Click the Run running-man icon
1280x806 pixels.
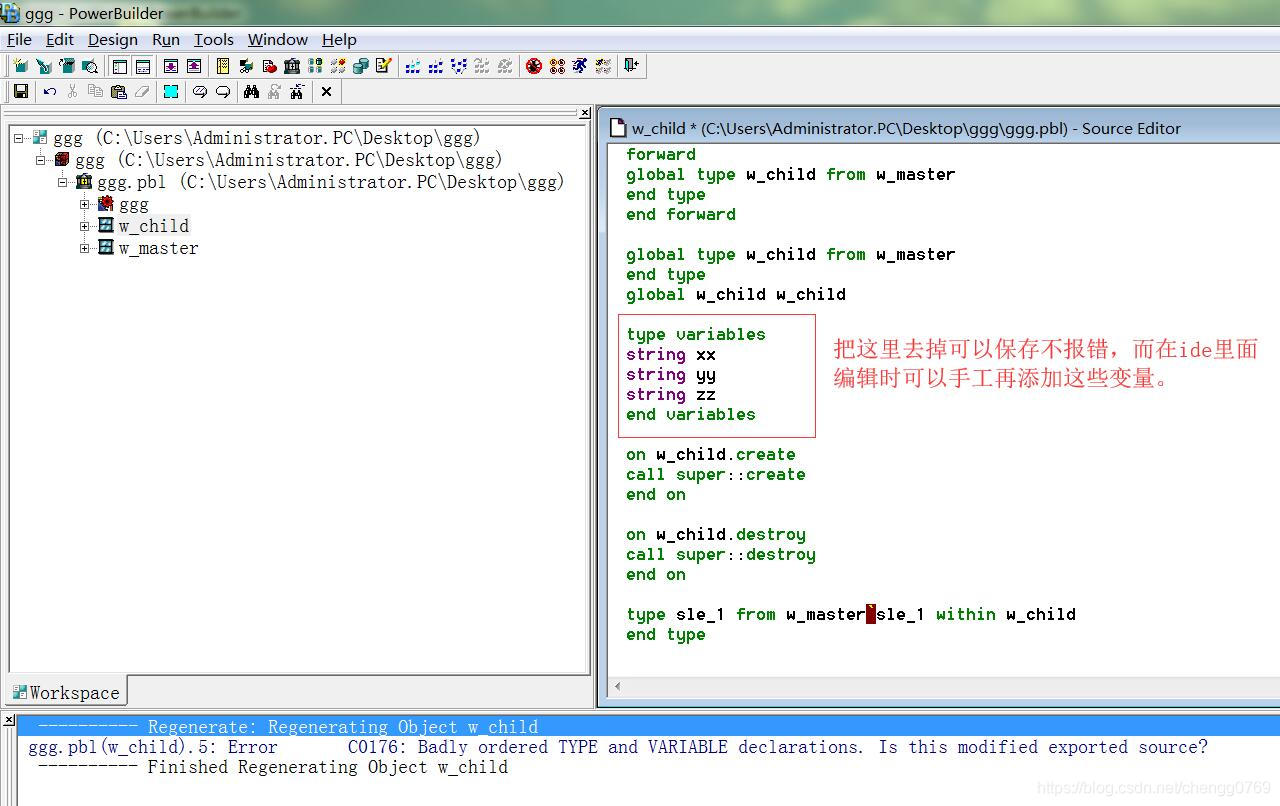coord(580,66)
